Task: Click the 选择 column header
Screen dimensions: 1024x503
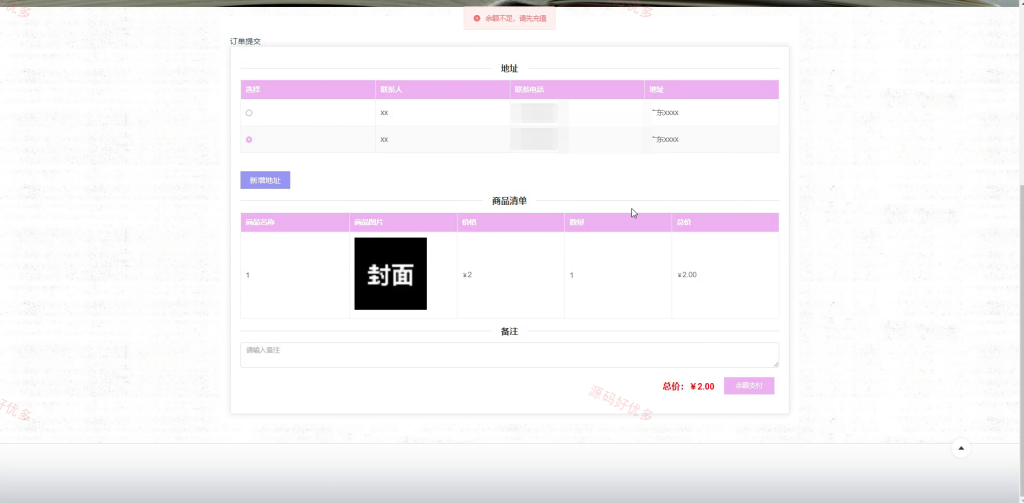Action: (308, 89)
